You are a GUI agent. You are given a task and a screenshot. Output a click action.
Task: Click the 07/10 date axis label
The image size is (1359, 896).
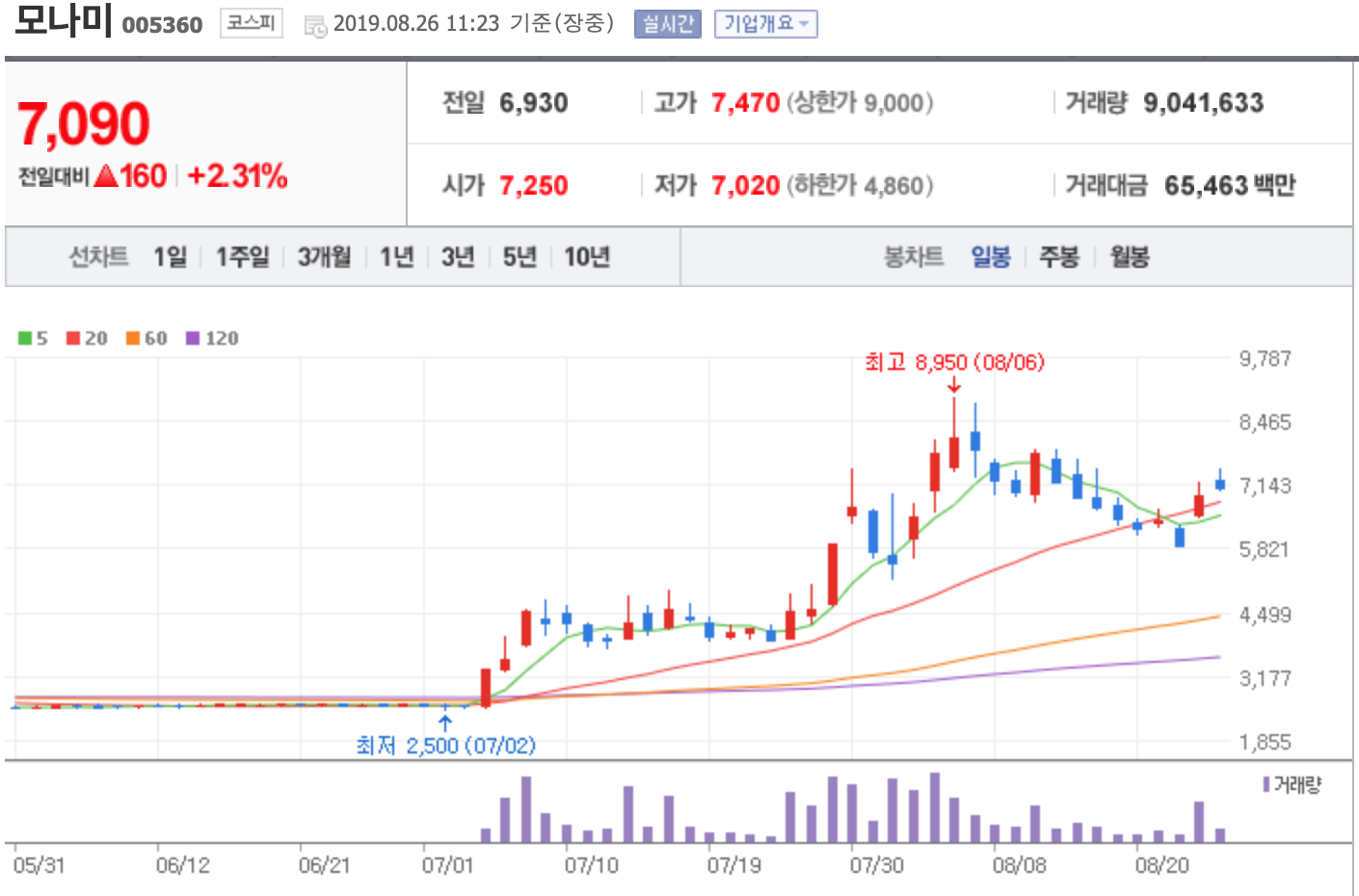point(591,865)
